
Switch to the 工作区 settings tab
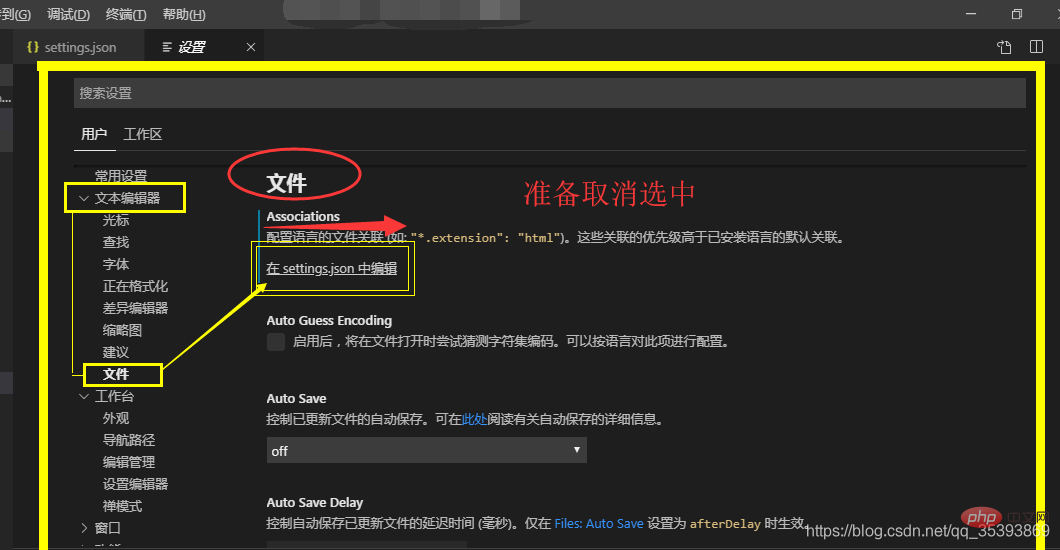tap(142, 134)
